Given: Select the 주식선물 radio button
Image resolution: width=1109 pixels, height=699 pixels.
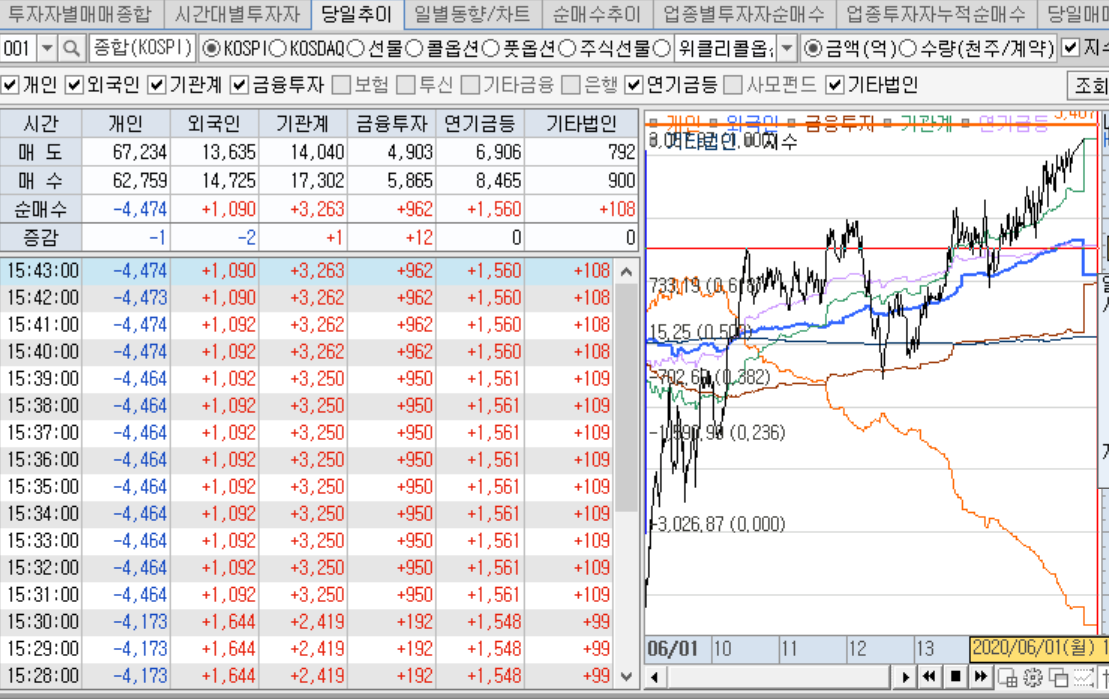Looking at the screenshot, I should (567, 48).
